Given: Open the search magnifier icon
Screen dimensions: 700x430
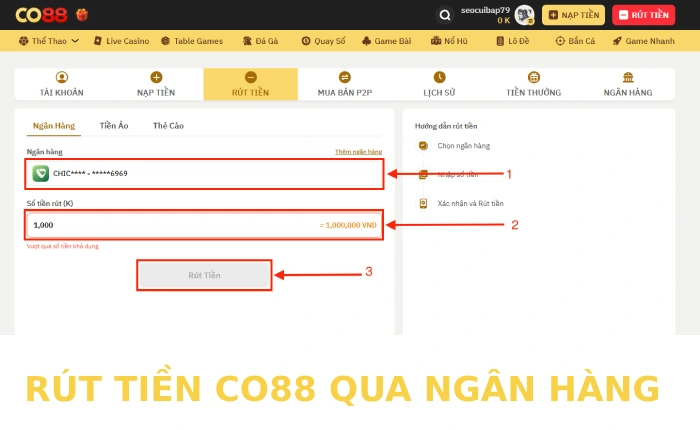Looking at the screenshot, I should pos(445,15).
